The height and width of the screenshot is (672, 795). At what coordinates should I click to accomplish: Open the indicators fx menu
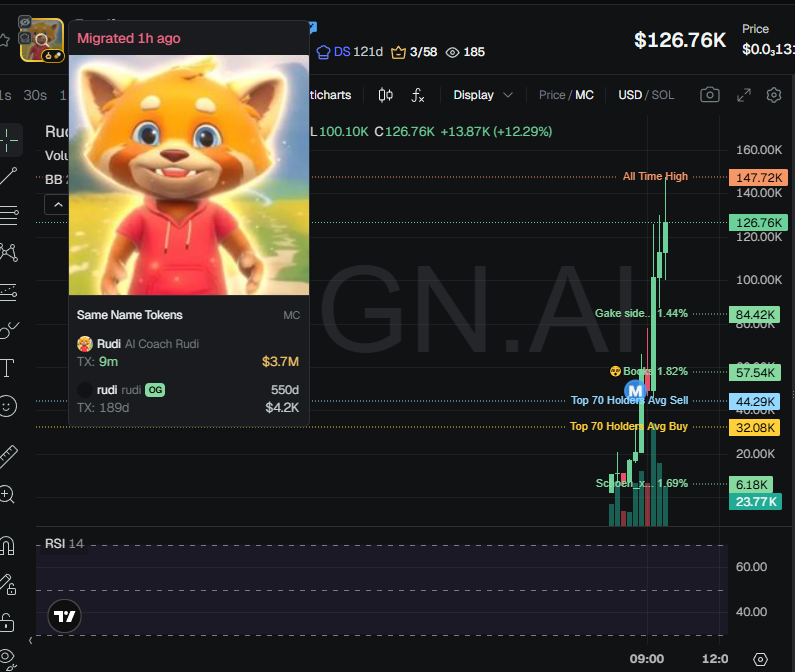coord(417,95)
